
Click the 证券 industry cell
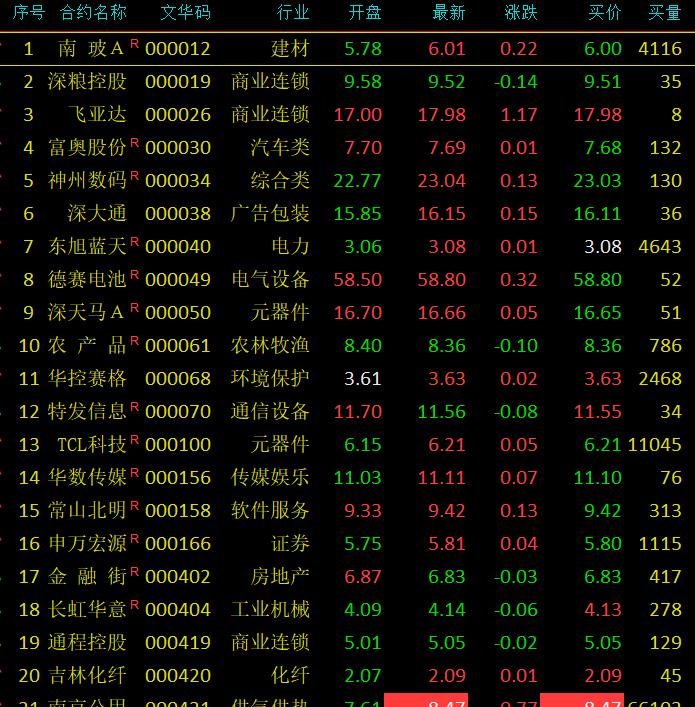290,543
